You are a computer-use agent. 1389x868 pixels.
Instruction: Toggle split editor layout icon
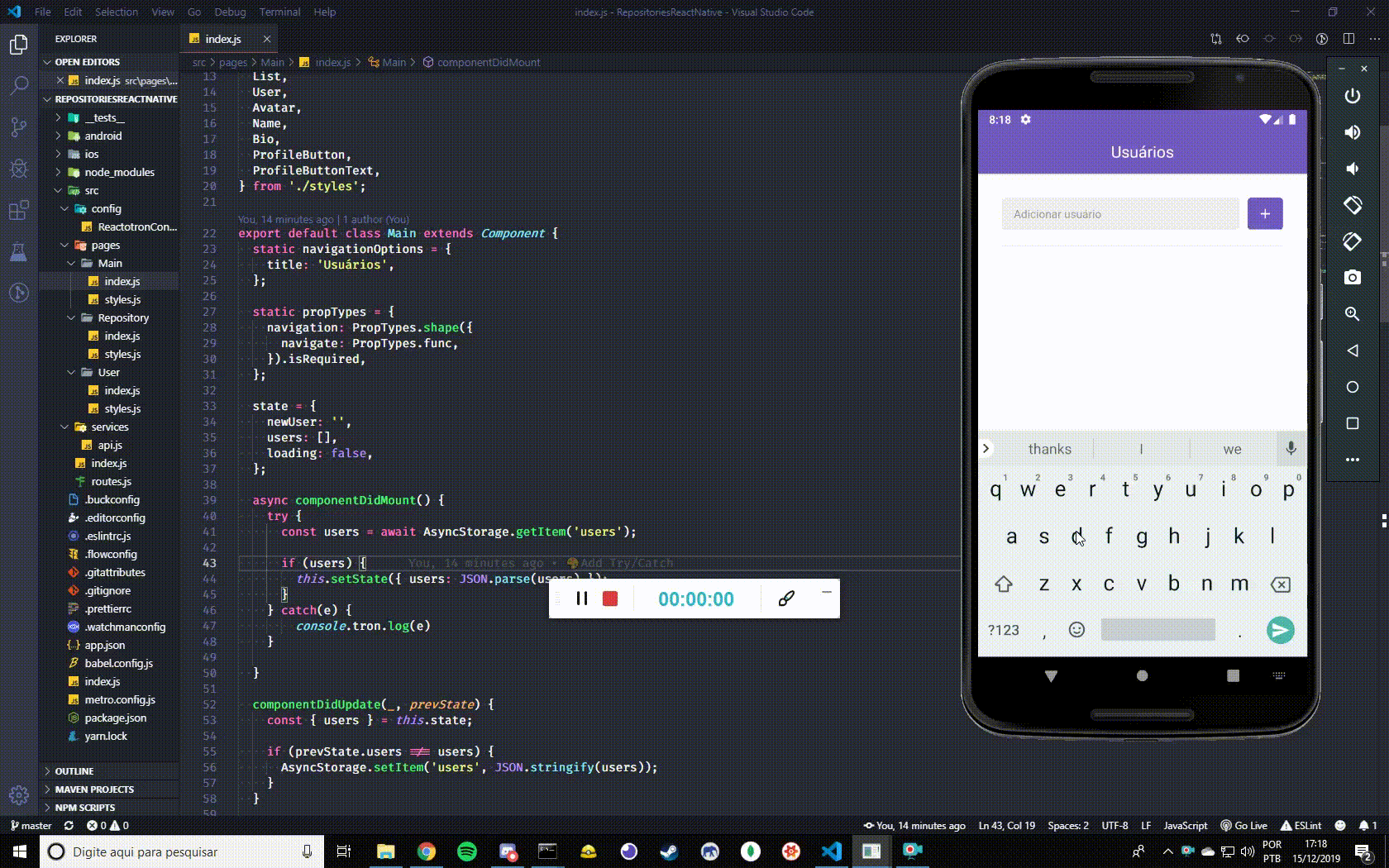[x=1348, y=39]
